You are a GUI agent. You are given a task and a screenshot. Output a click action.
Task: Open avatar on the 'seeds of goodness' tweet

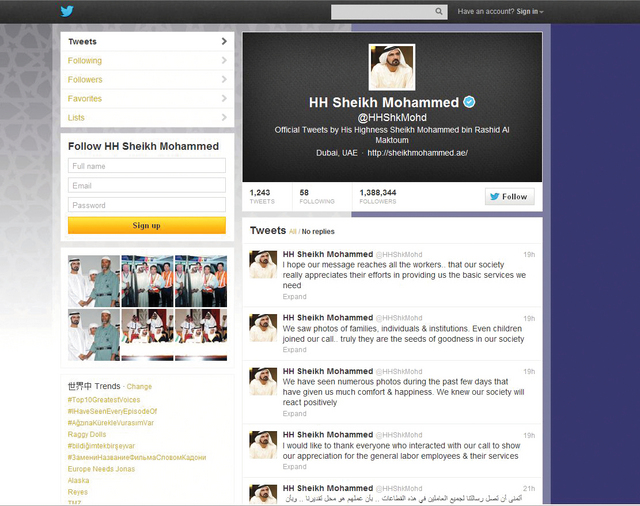[263, 328]
